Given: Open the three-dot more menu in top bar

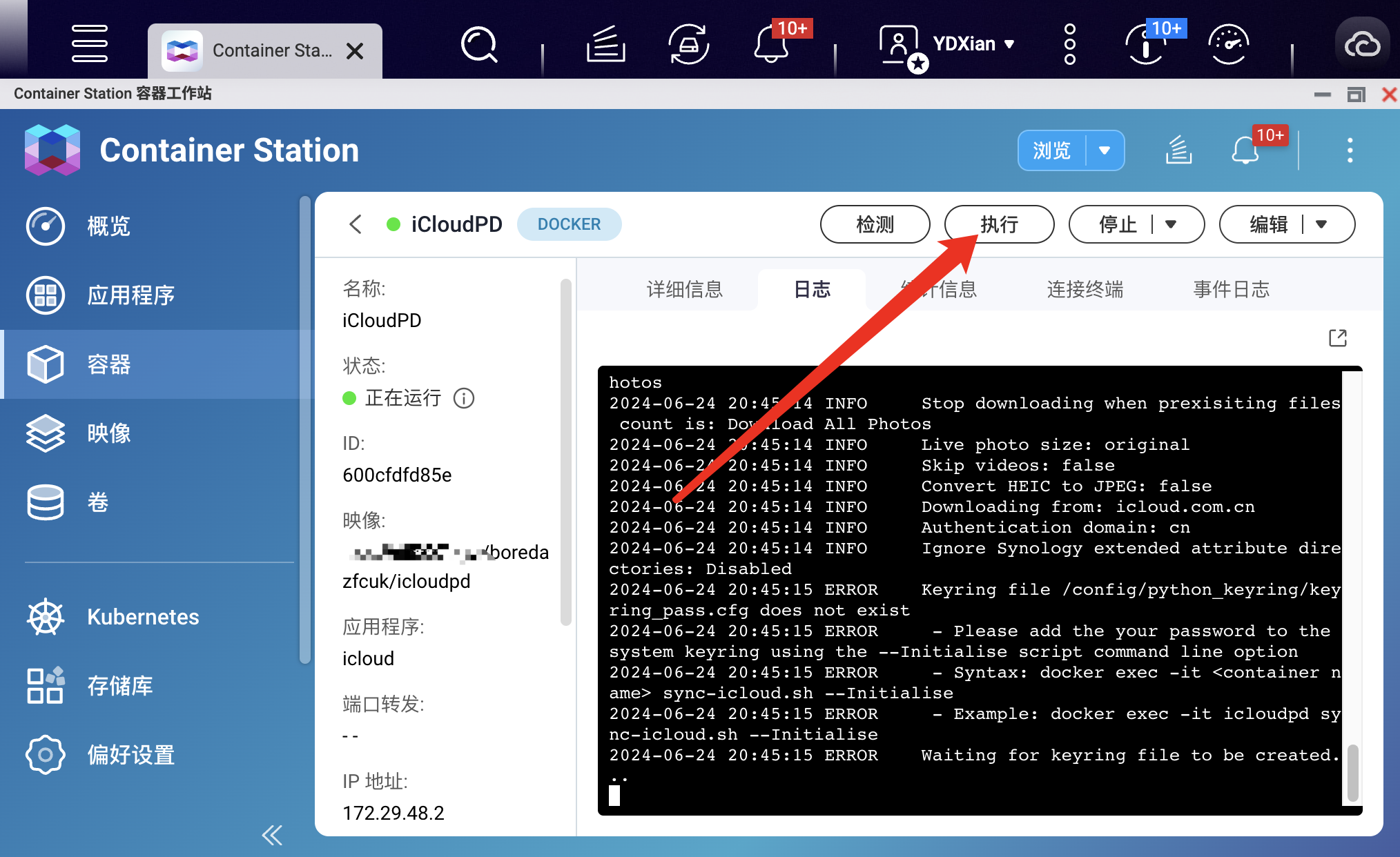Looking at the screenshot, I should point(1070,44).
